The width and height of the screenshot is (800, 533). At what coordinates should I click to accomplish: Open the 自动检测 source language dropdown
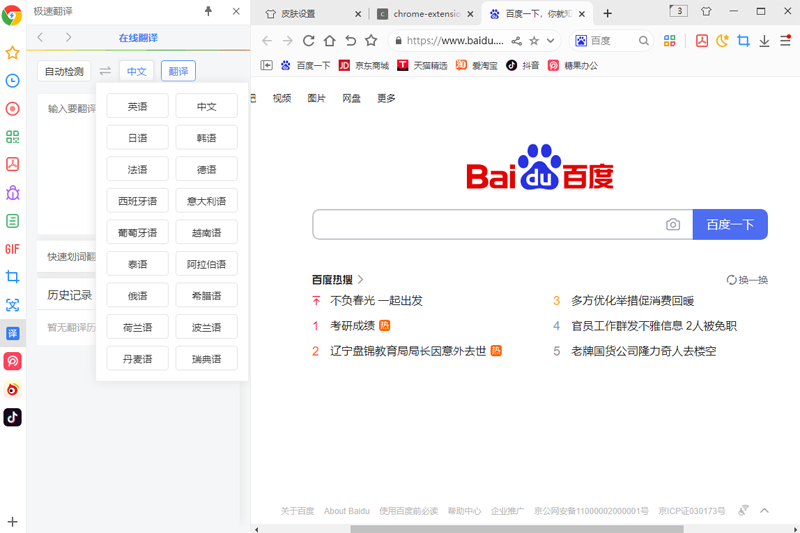(64, 71)
